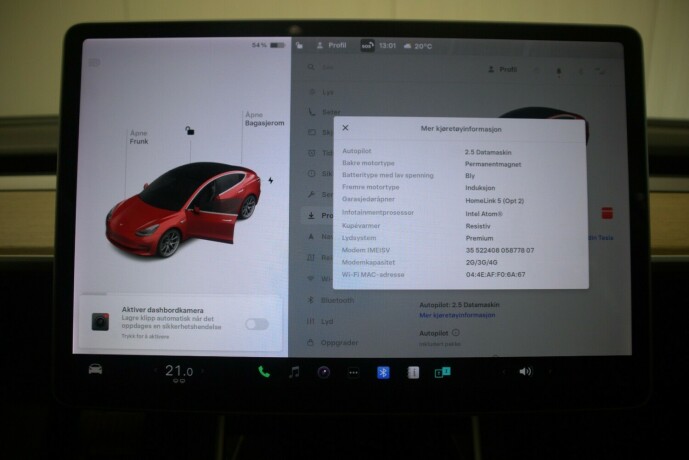Select the Oppgrader menu item
Viewport: 689px width, 460px height.
(333, 342)
